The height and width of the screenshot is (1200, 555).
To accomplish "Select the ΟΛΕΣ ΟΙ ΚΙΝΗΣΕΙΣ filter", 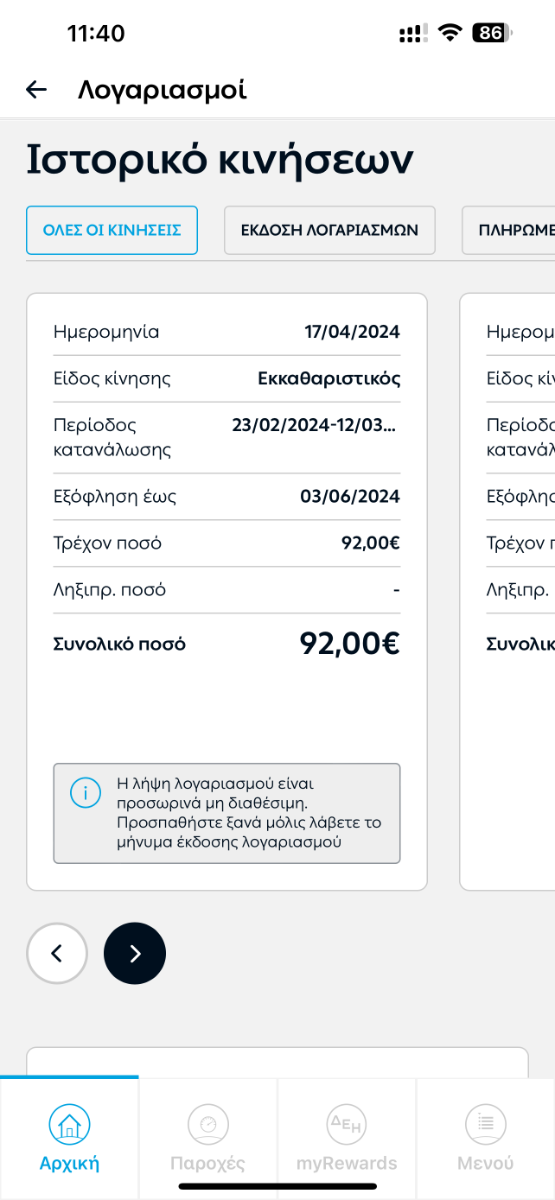I will pos(112,230).
